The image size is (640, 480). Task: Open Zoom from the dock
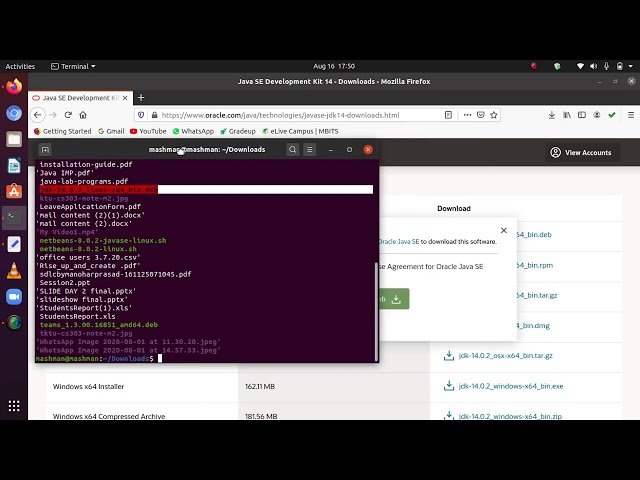click(x=14, y=297)
